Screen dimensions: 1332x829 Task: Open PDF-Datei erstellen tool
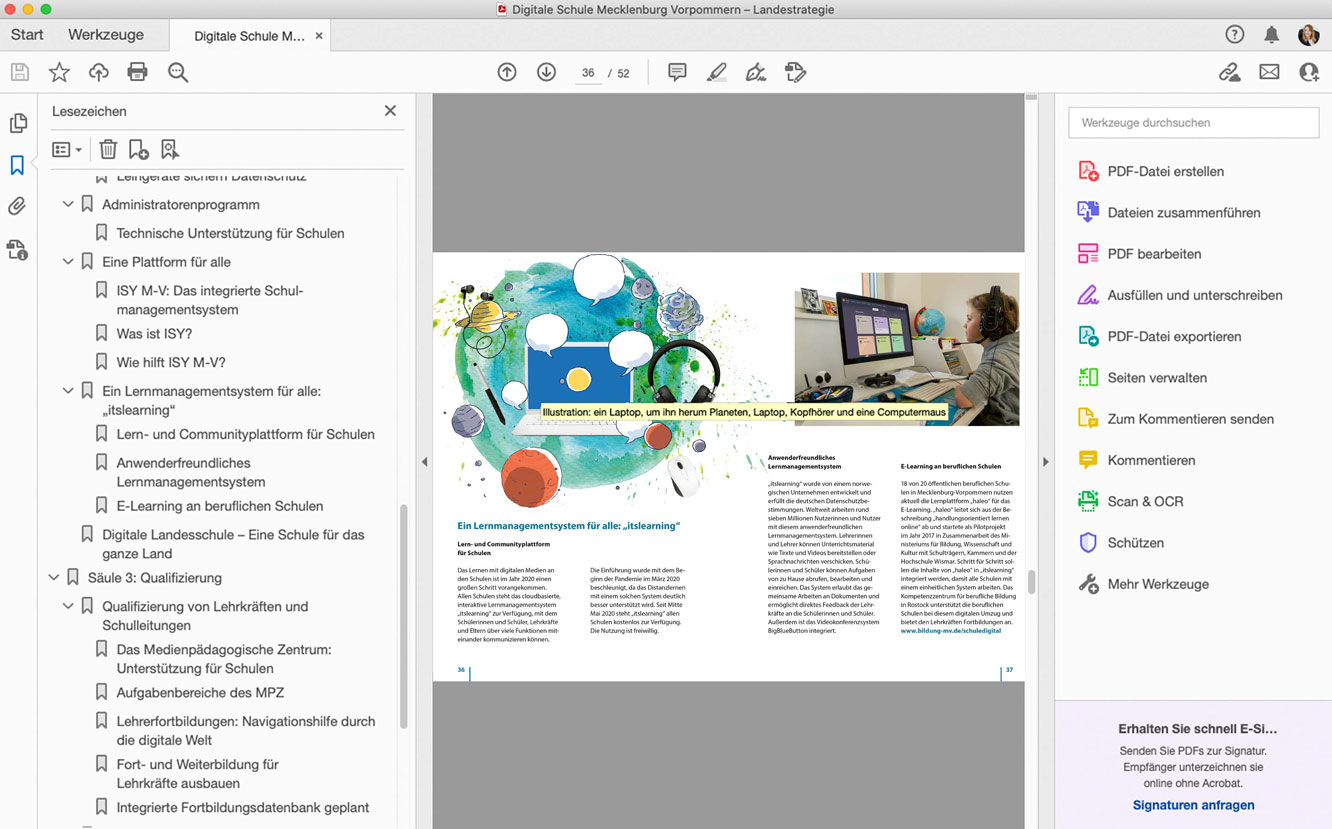[1166, 171]
